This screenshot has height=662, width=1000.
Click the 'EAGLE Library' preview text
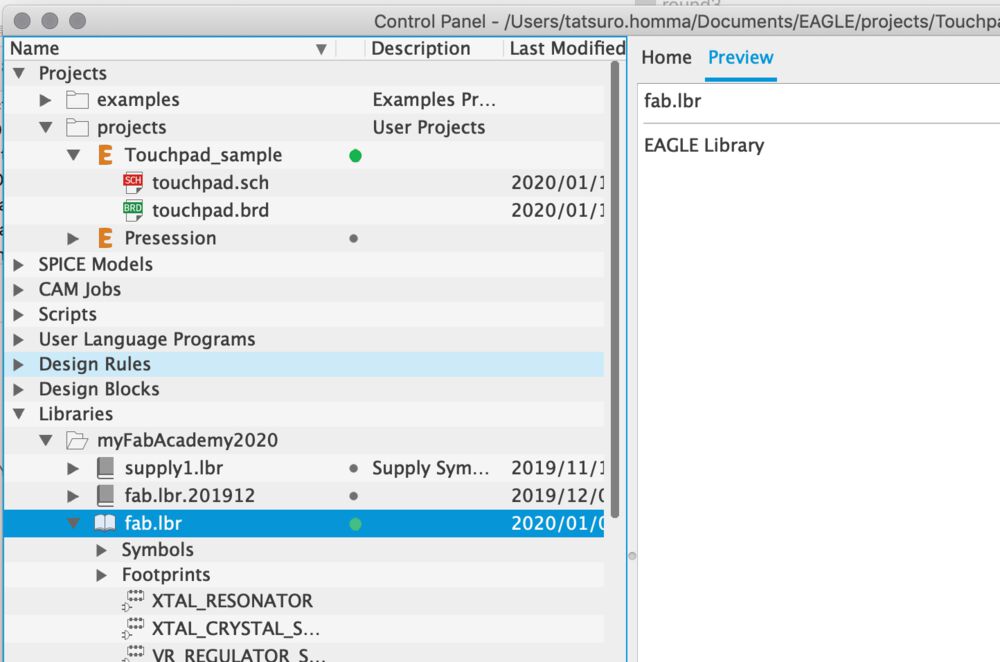(x=703, y=146)
